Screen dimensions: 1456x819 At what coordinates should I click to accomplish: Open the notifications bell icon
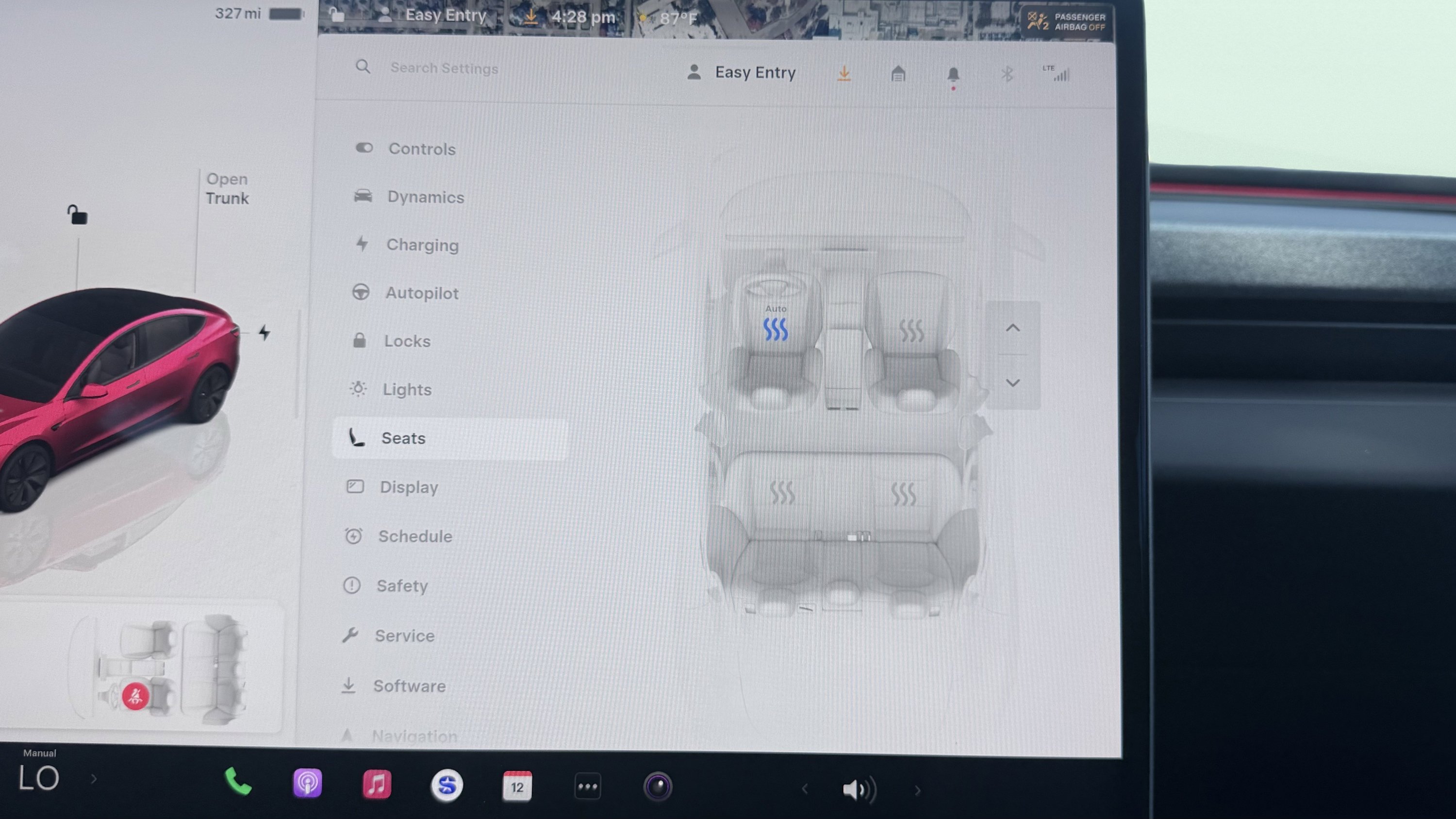pyautogui.click(x=953, y=75)
